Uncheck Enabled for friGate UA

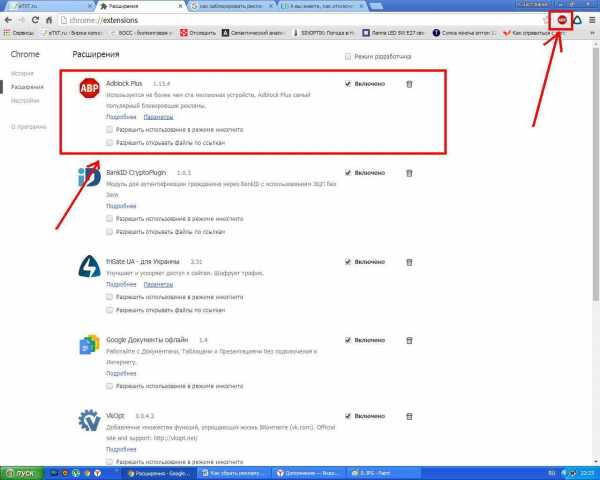coord(347,262)
